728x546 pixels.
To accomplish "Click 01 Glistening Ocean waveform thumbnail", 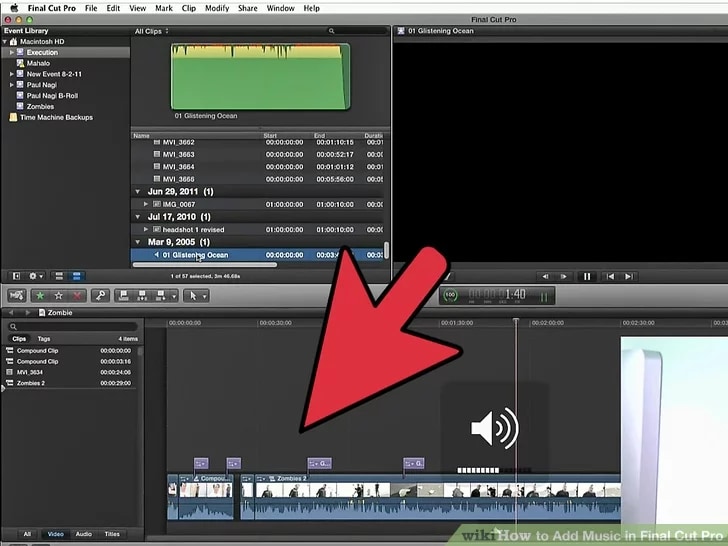I will pyautogui.click(x=260, y=77).
